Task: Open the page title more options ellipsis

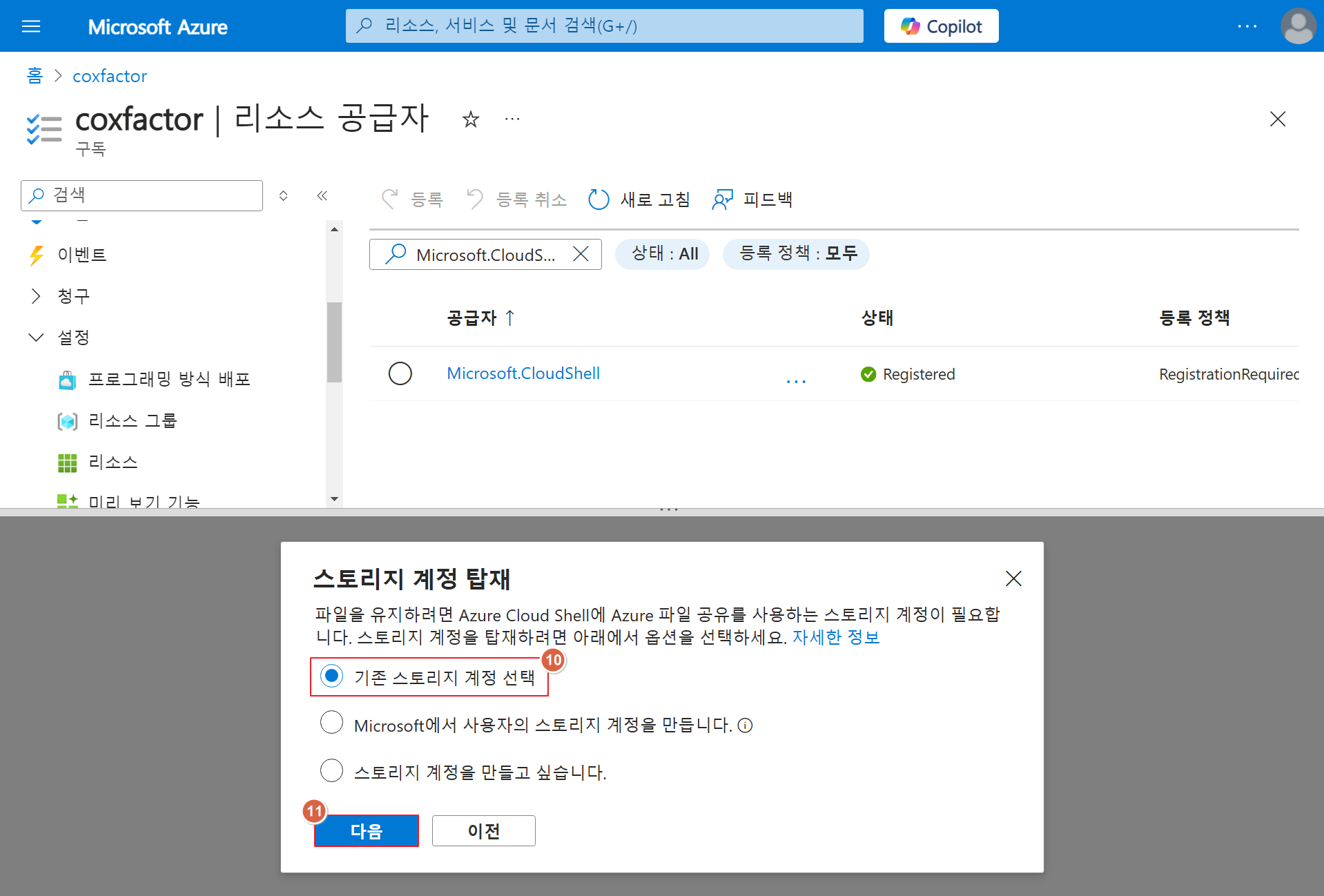Action: pyautogui.click(x=512, y=119)
